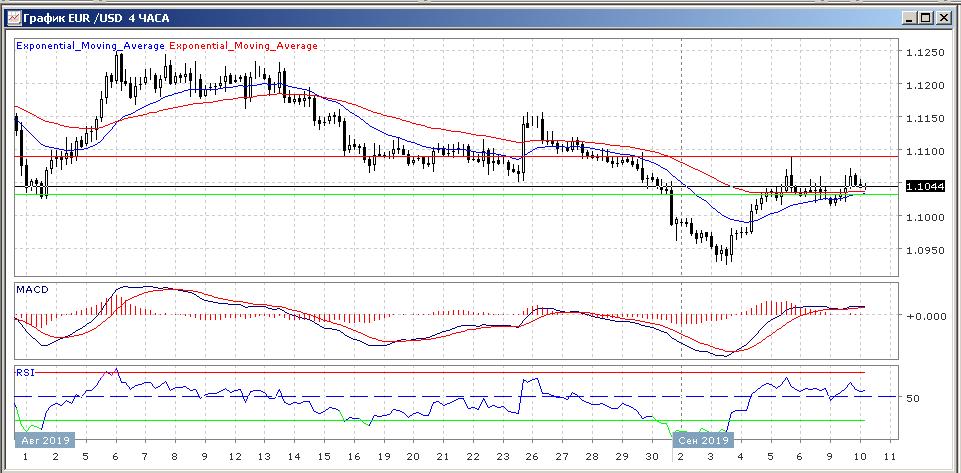Click the blue Exponential_Moving_Average legend label
The image size is (961, 473).
[91, 46]
